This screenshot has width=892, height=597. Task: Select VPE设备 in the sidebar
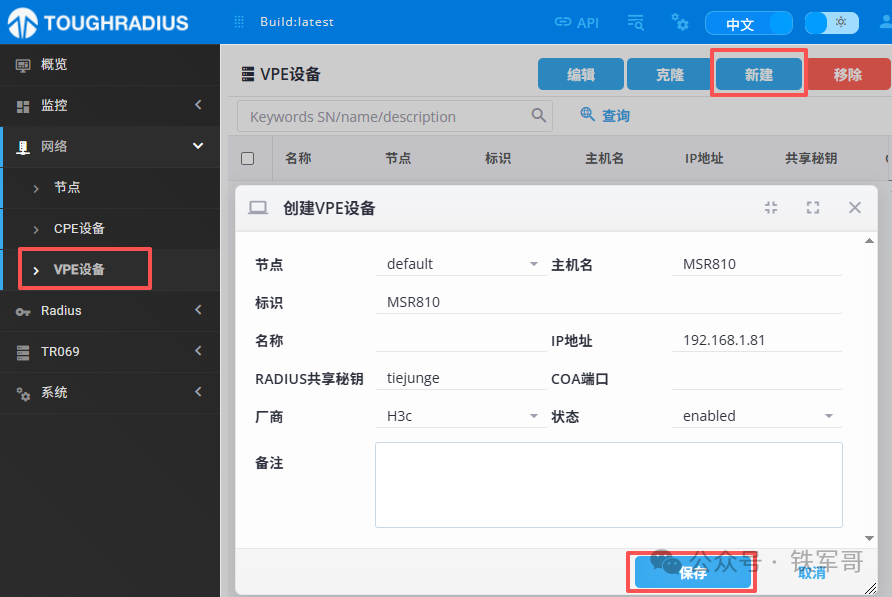point(80,269)
